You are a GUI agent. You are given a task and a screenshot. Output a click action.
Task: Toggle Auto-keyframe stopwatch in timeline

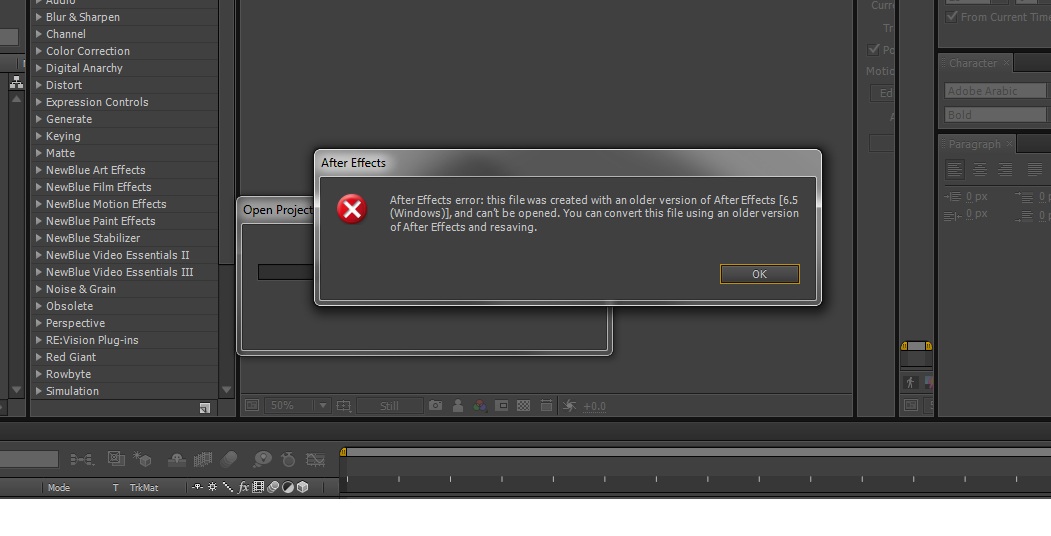(x=288, y=459)
